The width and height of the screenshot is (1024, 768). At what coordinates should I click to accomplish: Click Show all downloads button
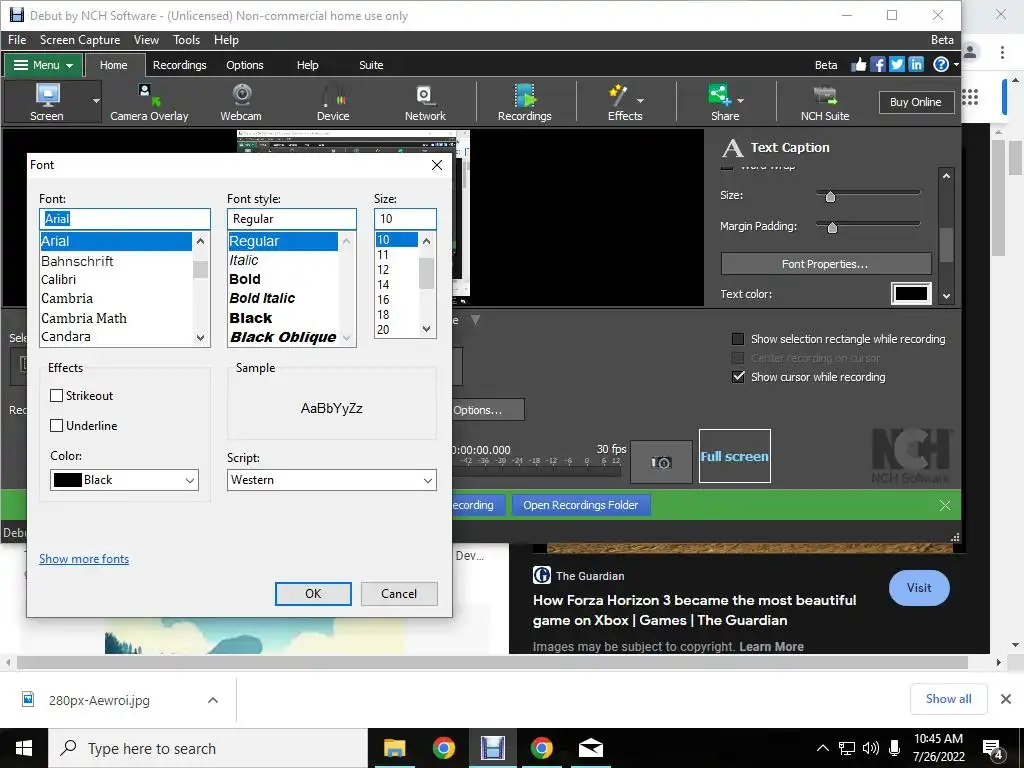point(948,699)
